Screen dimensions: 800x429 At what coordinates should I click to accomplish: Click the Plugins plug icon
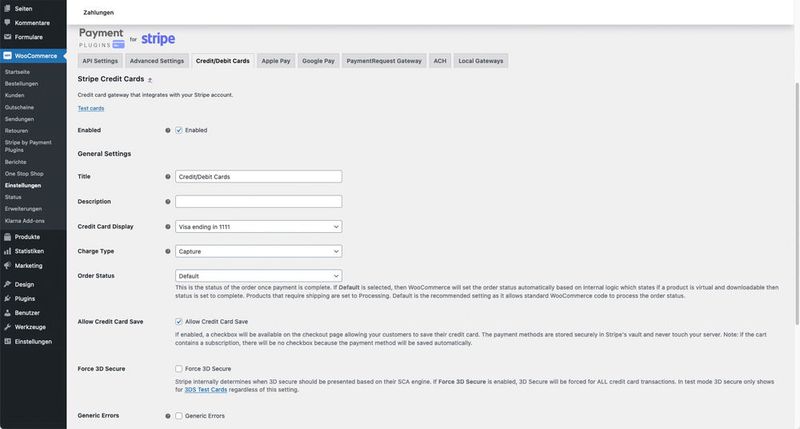point(7,298)
